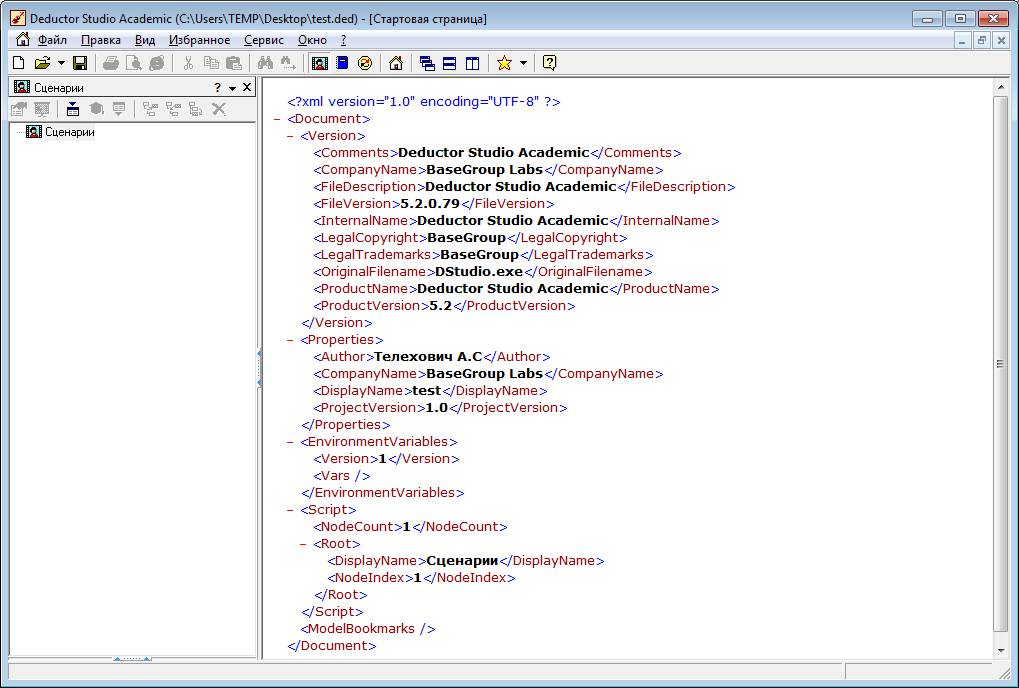Collapse the Root XML node

[x=303, y=544]
